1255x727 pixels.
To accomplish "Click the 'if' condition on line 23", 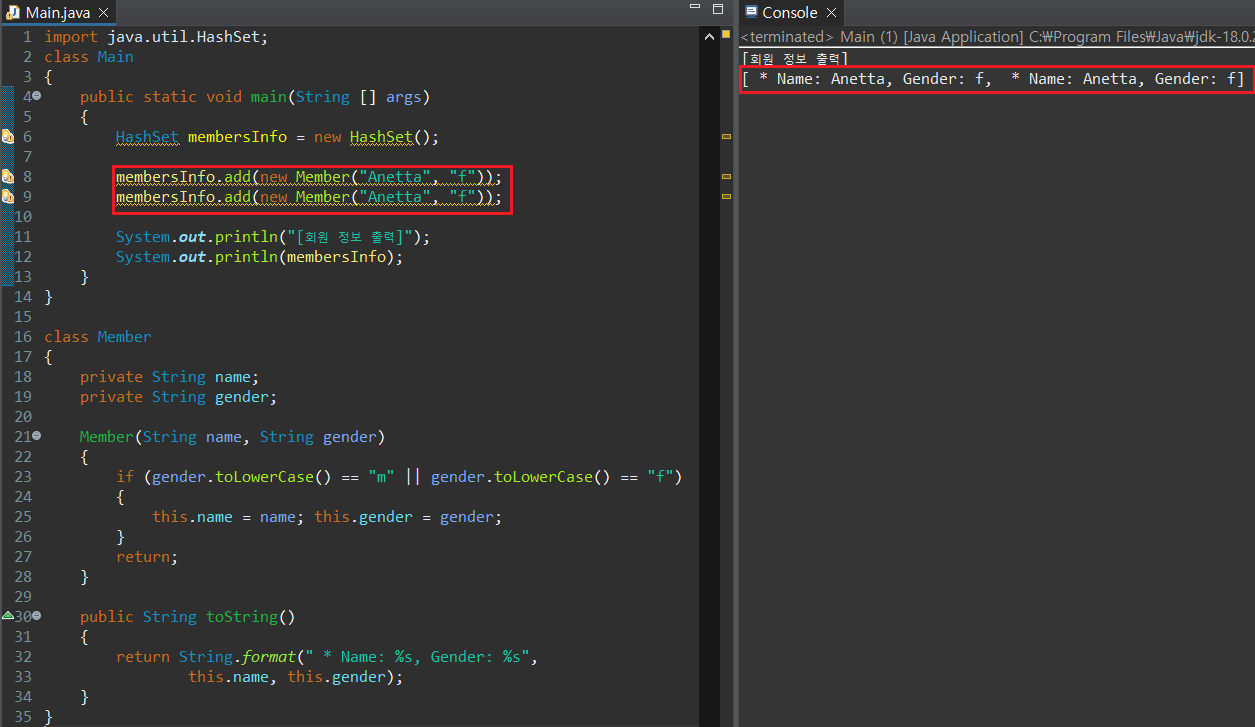I will (399, 477).
